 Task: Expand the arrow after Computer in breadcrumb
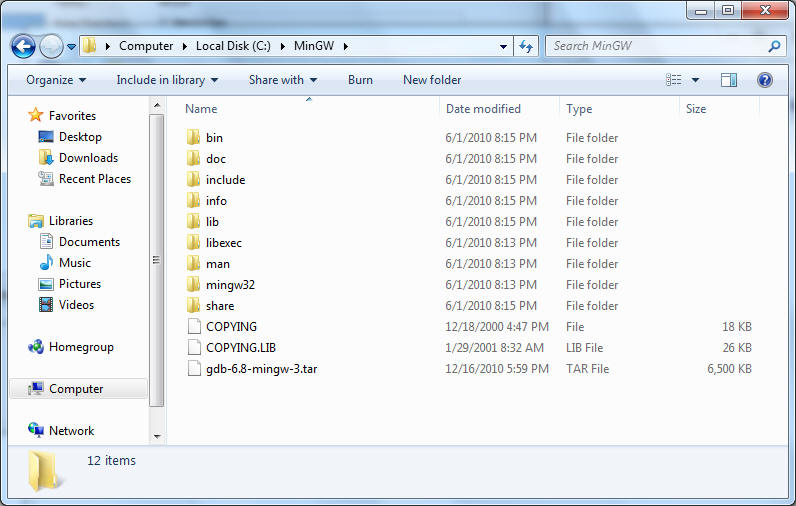(184, 46)
